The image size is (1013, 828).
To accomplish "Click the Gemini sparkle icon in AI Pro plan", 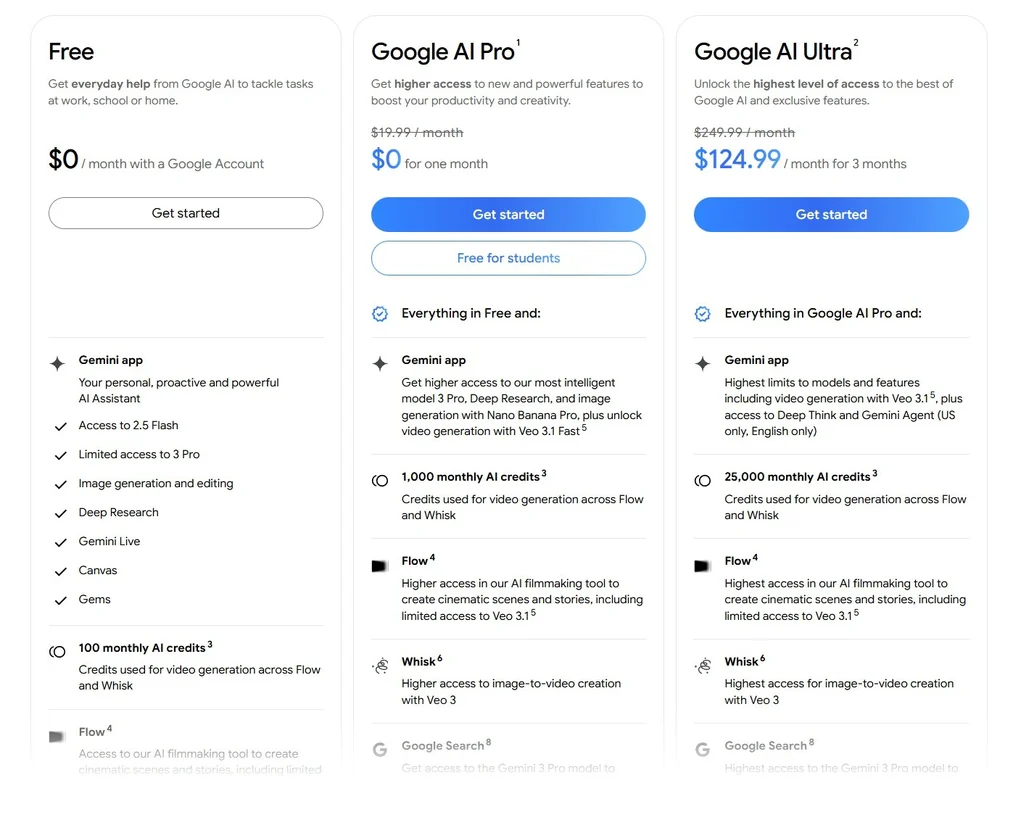I will tap(380, 364).
